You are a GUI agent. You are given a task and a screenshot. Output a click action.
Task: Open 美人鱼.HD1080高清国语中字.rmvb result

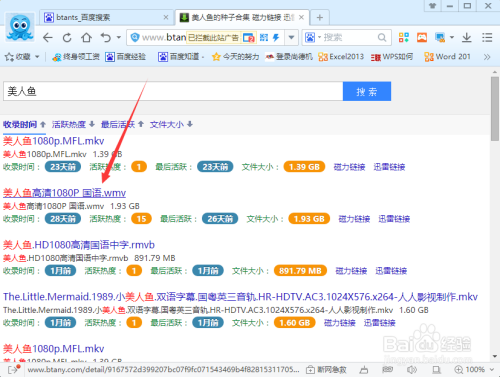tap(79, 245)
